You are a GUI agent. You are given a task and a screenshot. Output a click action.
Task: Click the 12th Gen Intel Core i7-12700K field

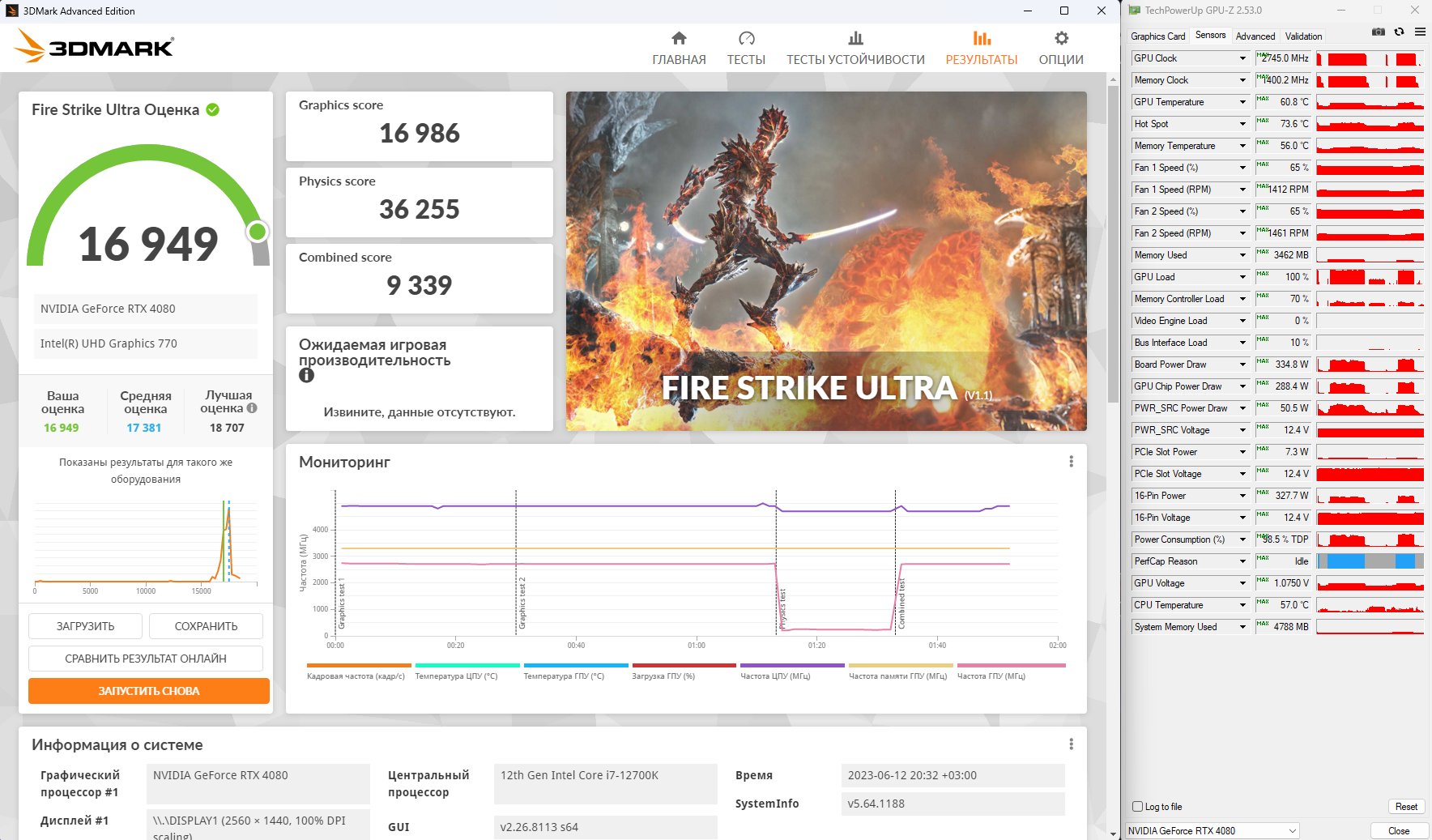pyautogui.click(x=605, y=783)
